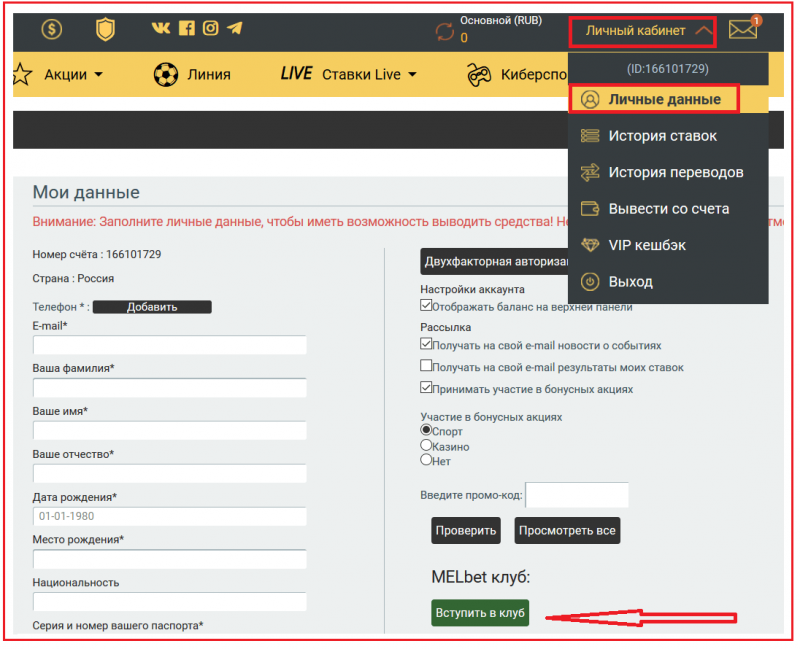Click the E-mail input field
This screenshot has height=649, width=800.
click(x=169, y=345)
